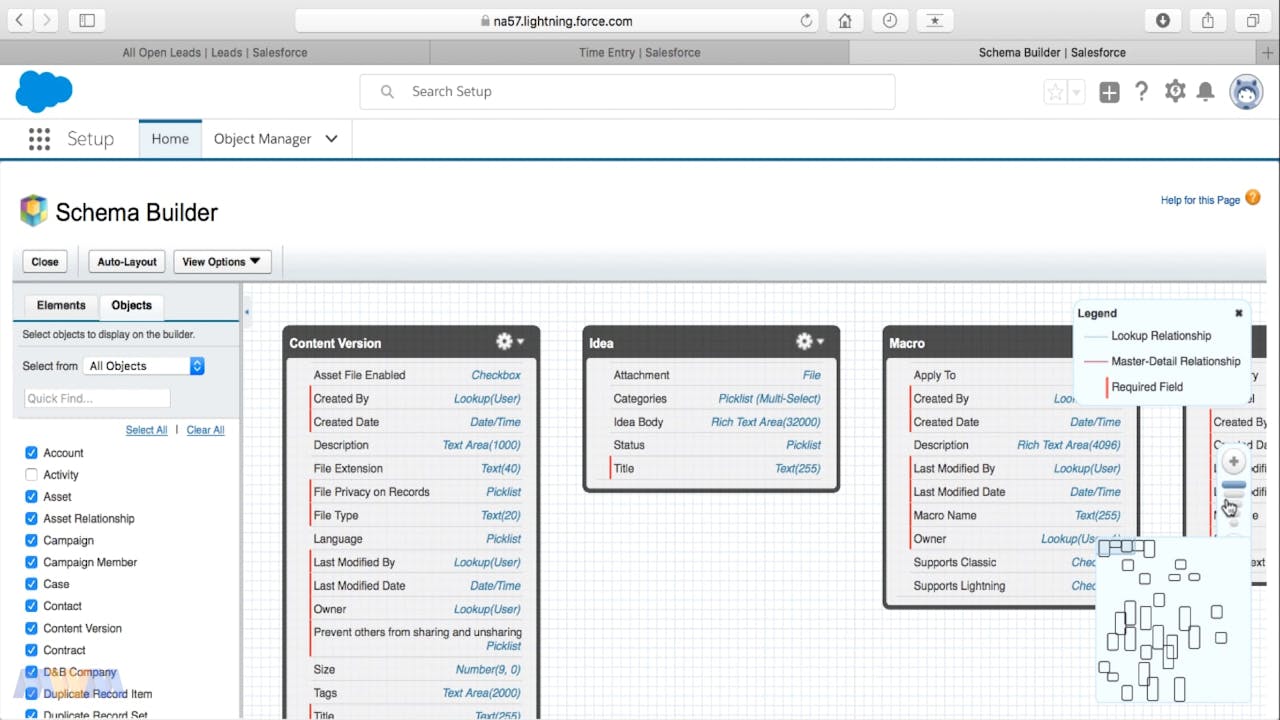Expand the All Objects select list

(x=146, y=366)
